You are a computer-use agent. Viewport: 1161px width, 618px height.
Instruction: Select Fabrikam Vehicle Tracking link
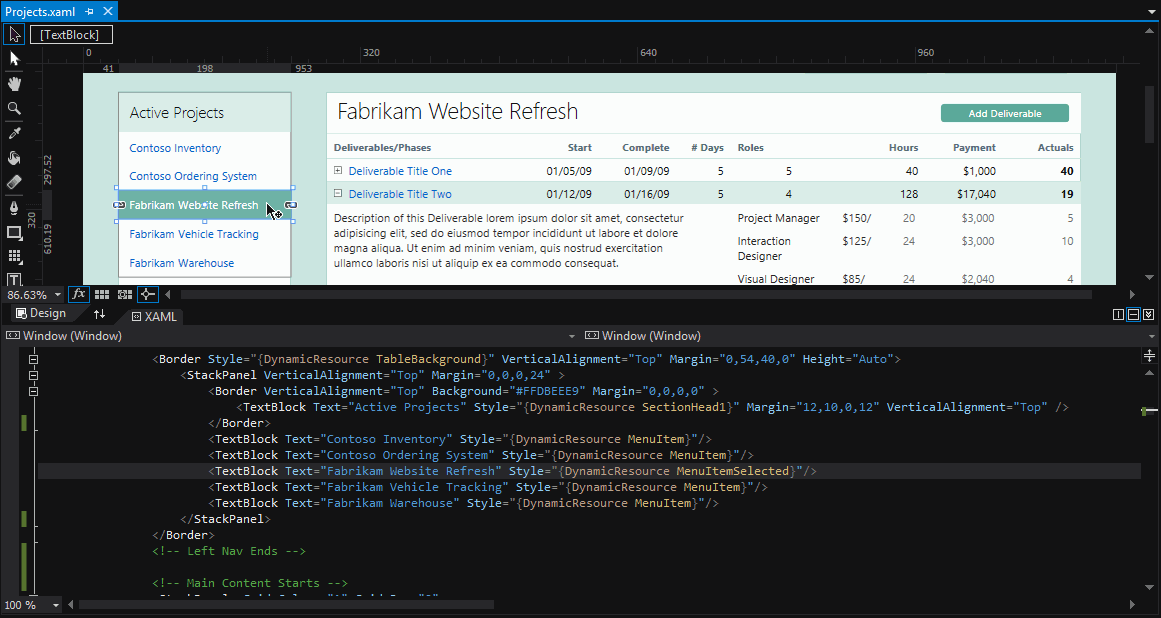coord(194,234)
